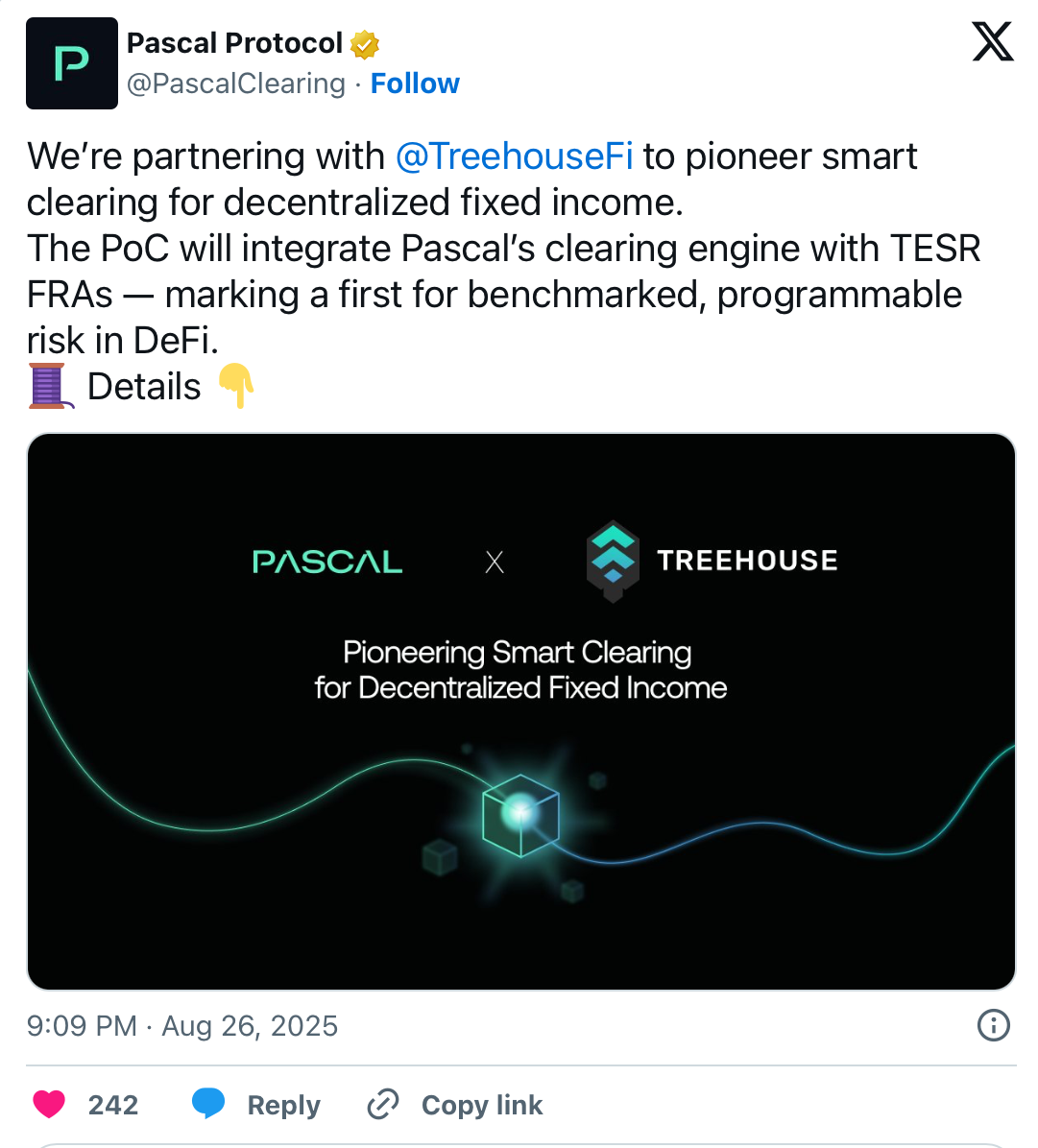Click the @PascalClearing handle
Viewport: 1038px width, 1148px height.
point(235,84)
